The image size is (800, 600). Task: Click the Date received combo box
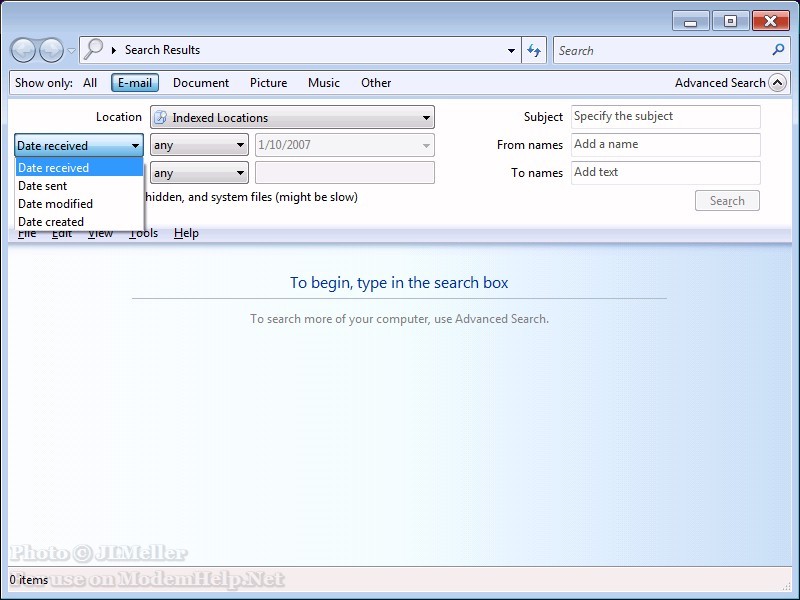[79, 145]
